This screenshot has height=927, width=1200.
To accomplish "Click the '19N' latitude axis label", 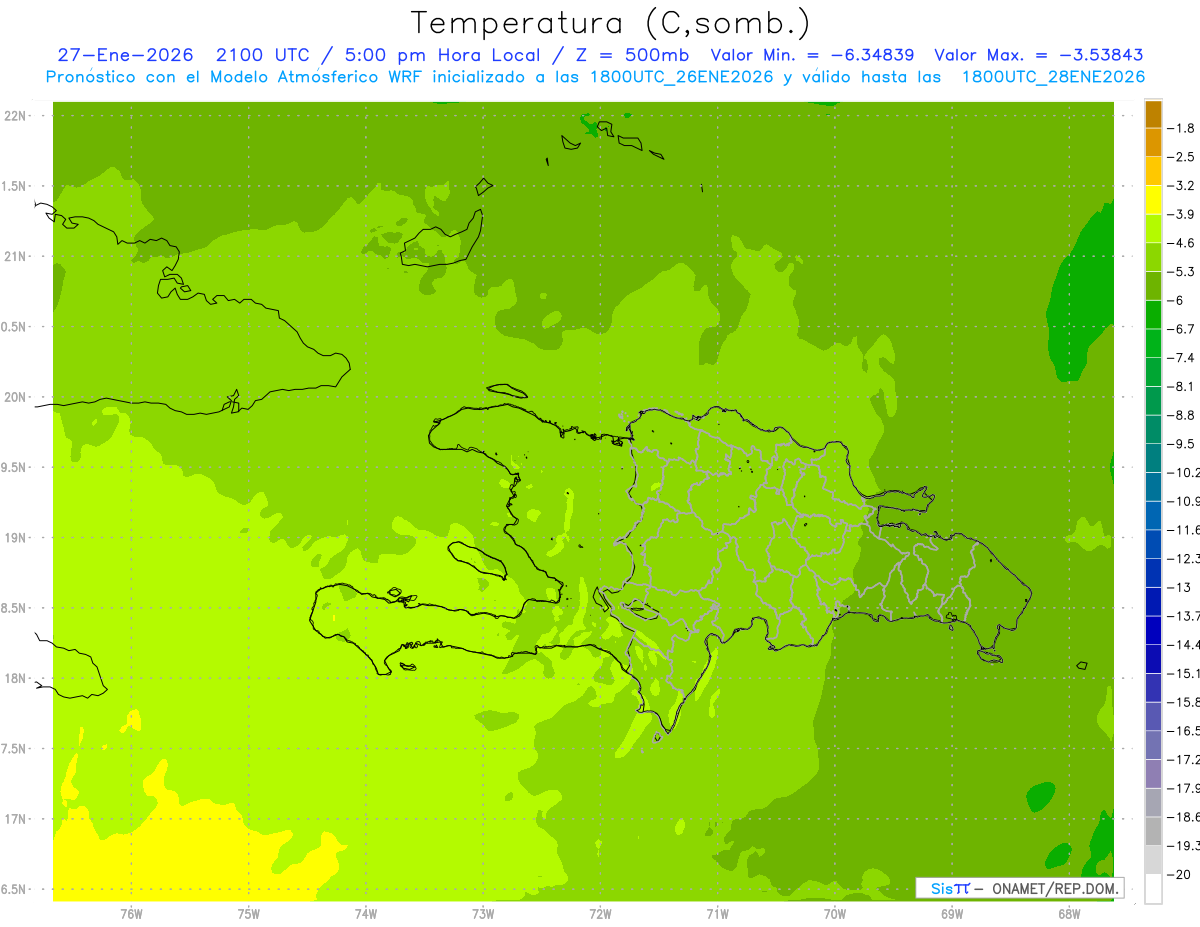I will pos(16,538).
